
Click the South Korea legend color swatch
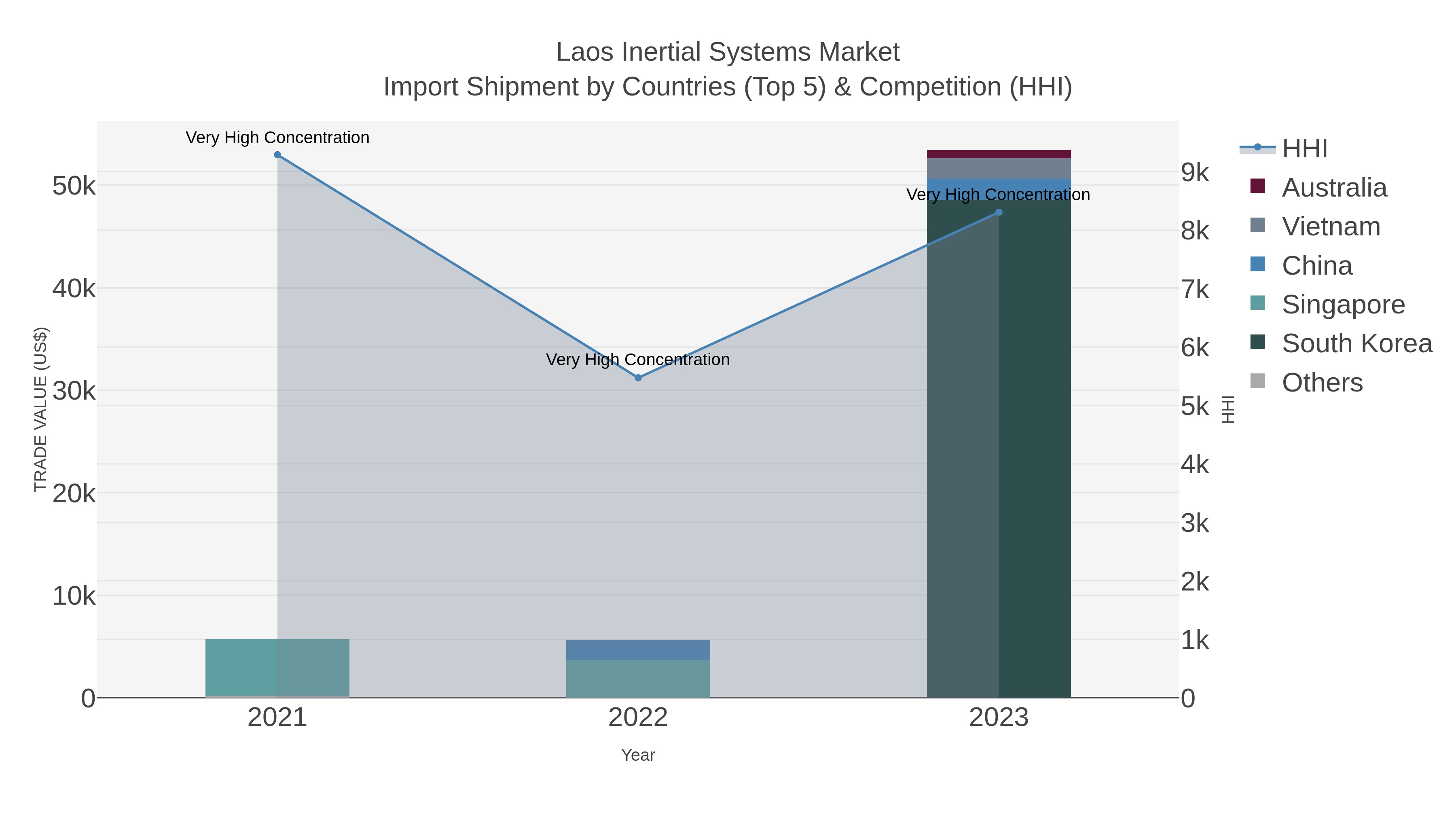[x=1257, y=342]
